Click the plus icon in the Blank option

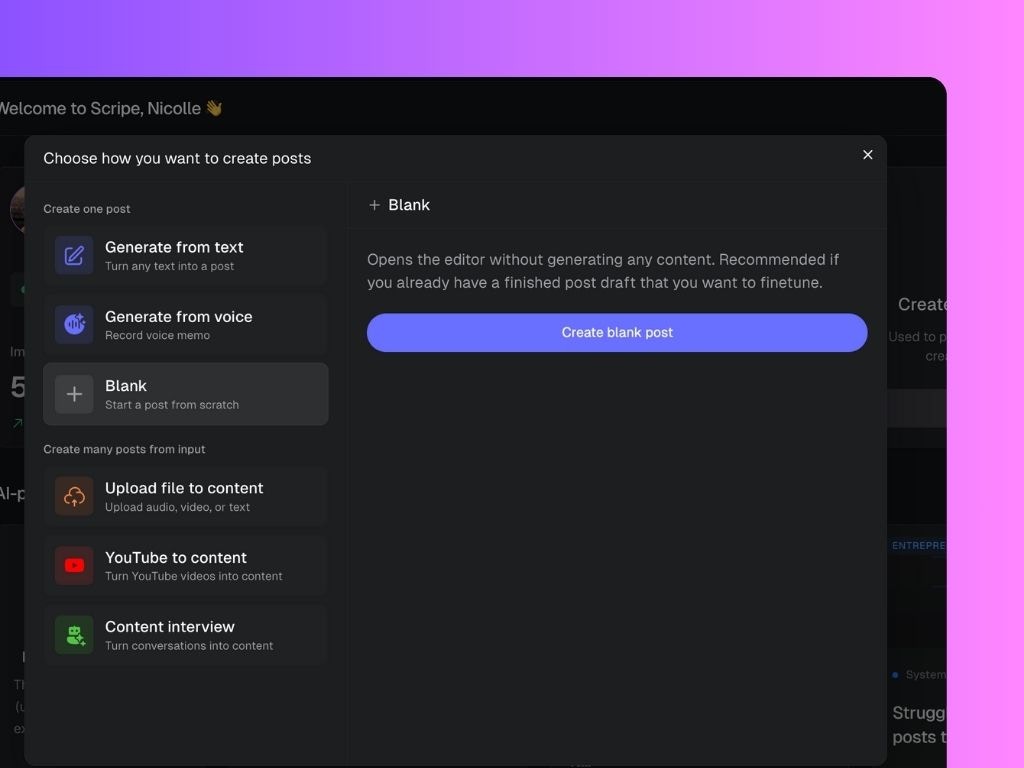74,394
